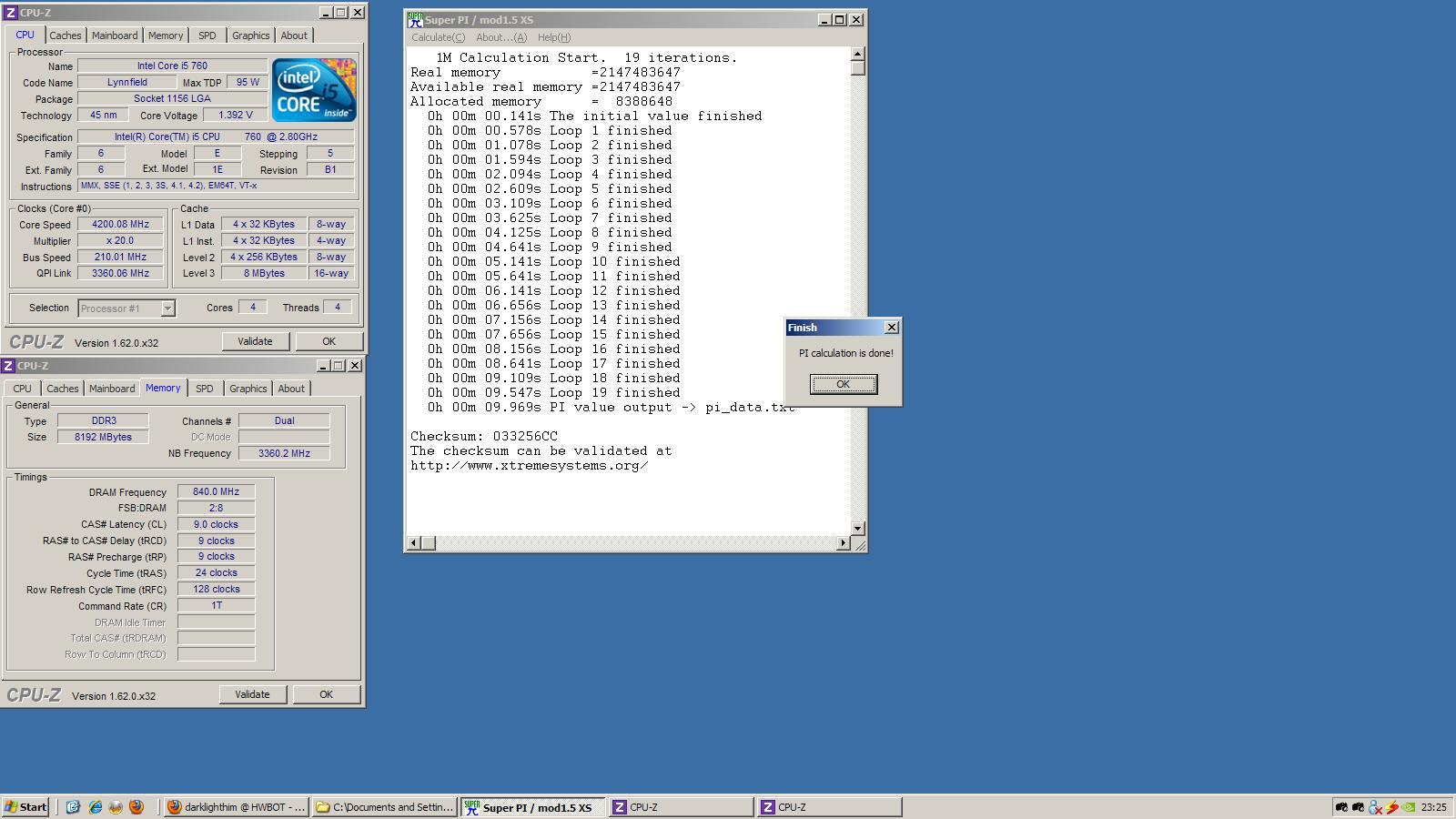Screen dimensions: 1456x819
Task: Click the NB Frequency value 3360.2 MHz
Action: point(284,453)
